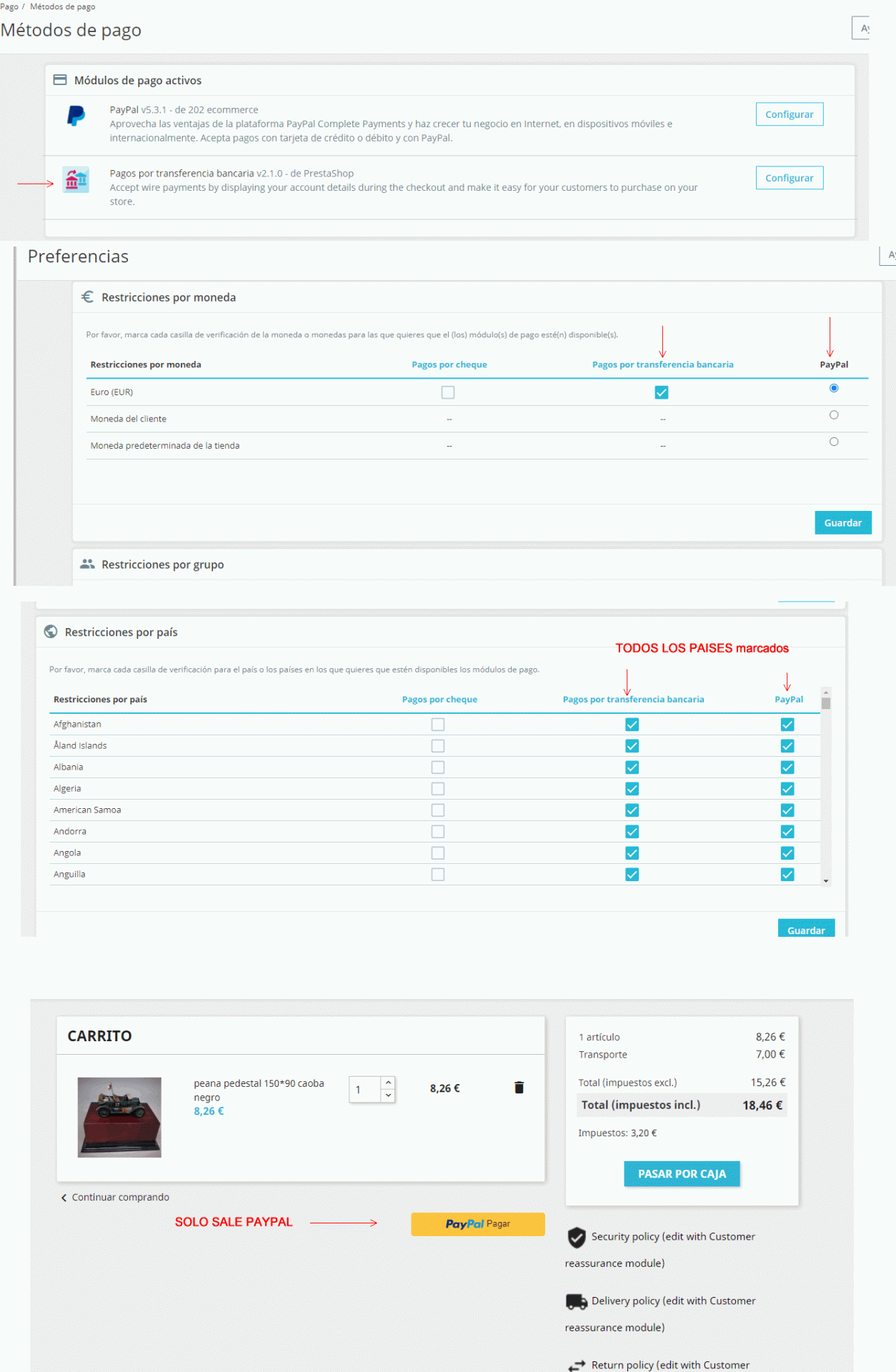This screenshot has width=896, height=1372.
Task: Open the peana pedestal product thumbnail
Action: click(119, 1117)
